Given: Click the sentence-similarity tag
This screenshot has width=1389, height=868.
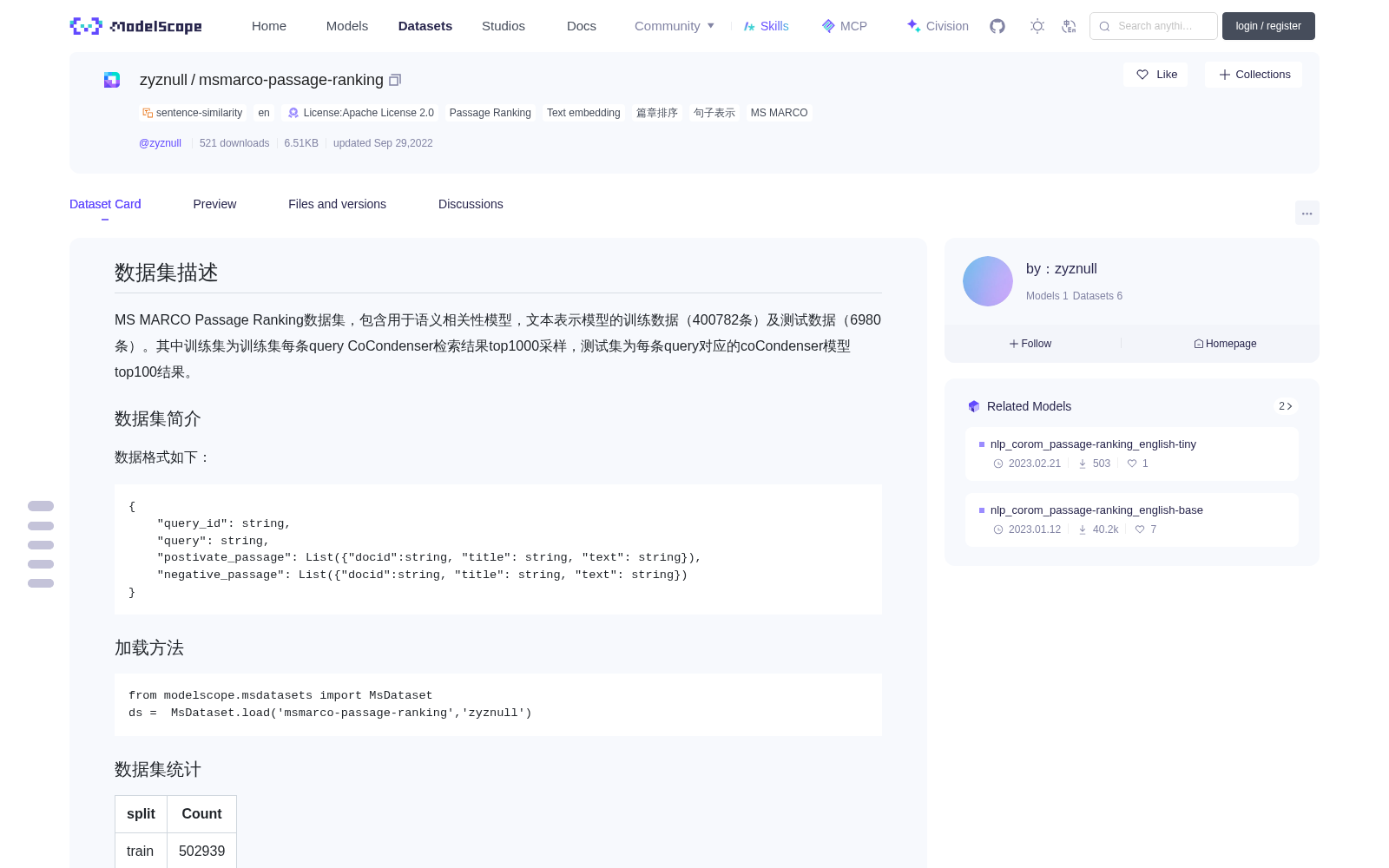Looking at the screenshot, I should [x=193, y=113].
